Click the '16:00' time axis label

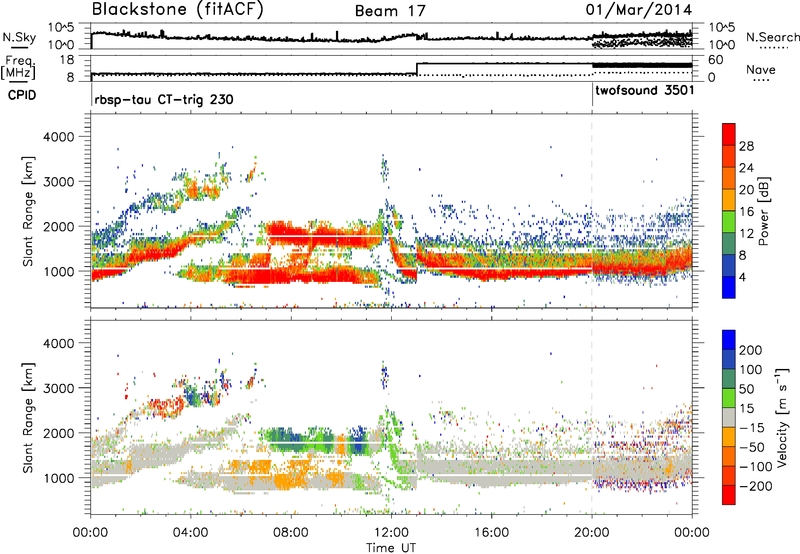click(491, 533)
